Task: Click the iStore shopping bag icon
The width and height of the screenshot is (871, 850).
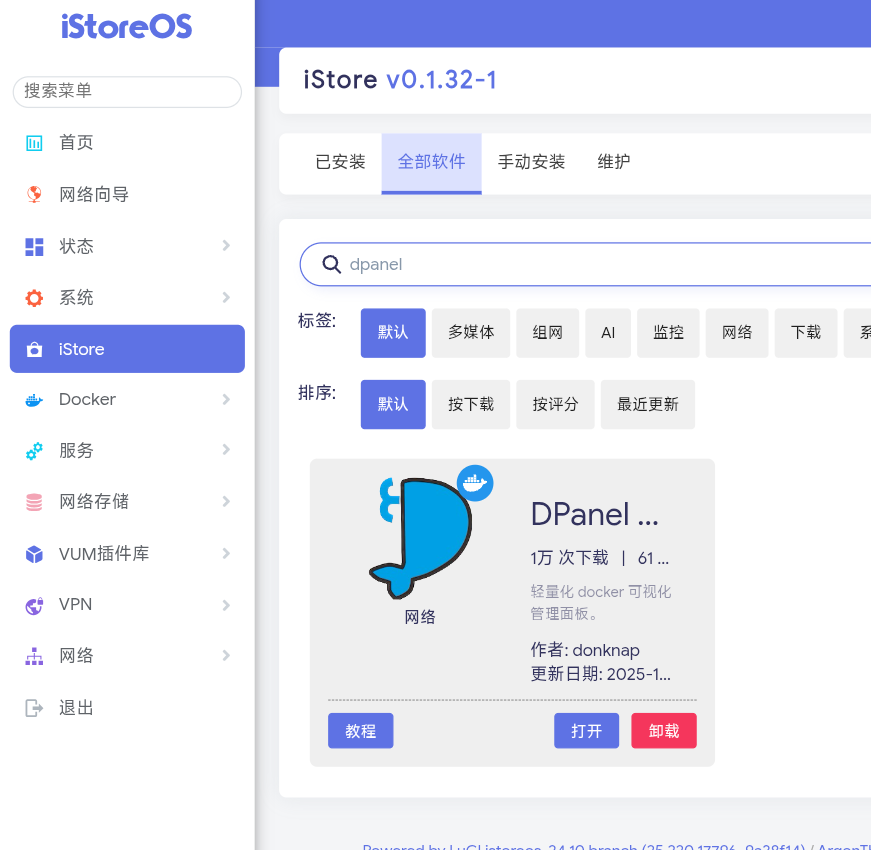Action: tap(34, 349)
